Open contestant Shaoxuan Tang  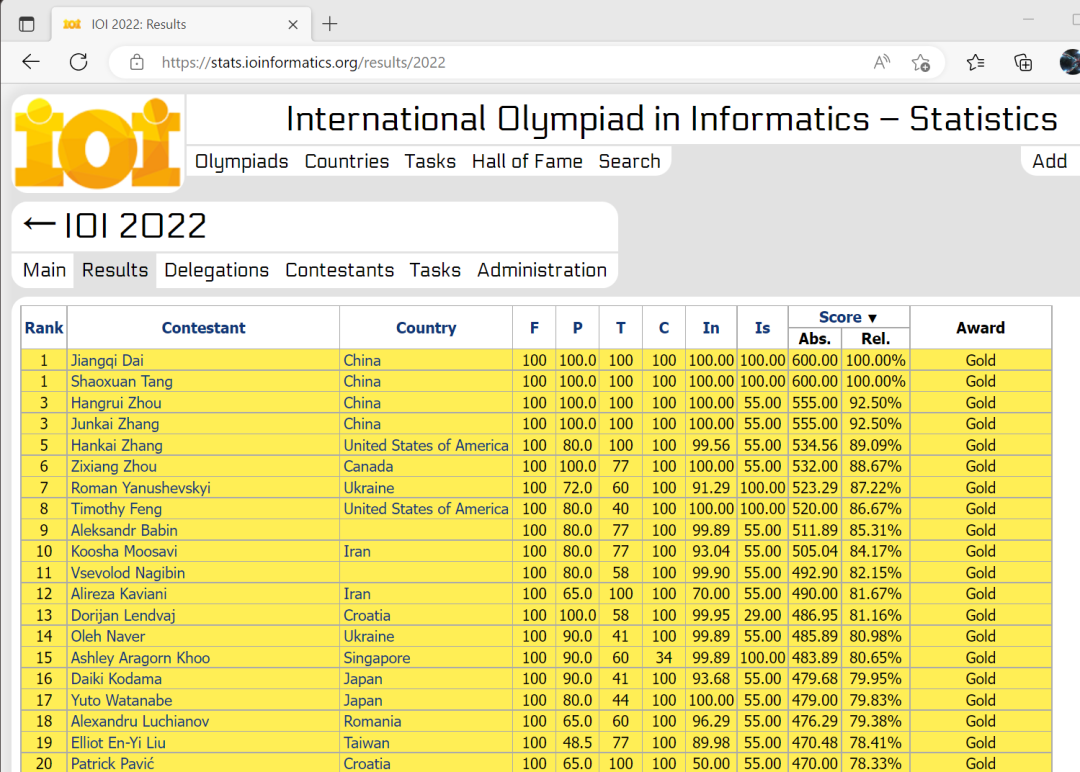pyautogui.click(x=121, y=382)
